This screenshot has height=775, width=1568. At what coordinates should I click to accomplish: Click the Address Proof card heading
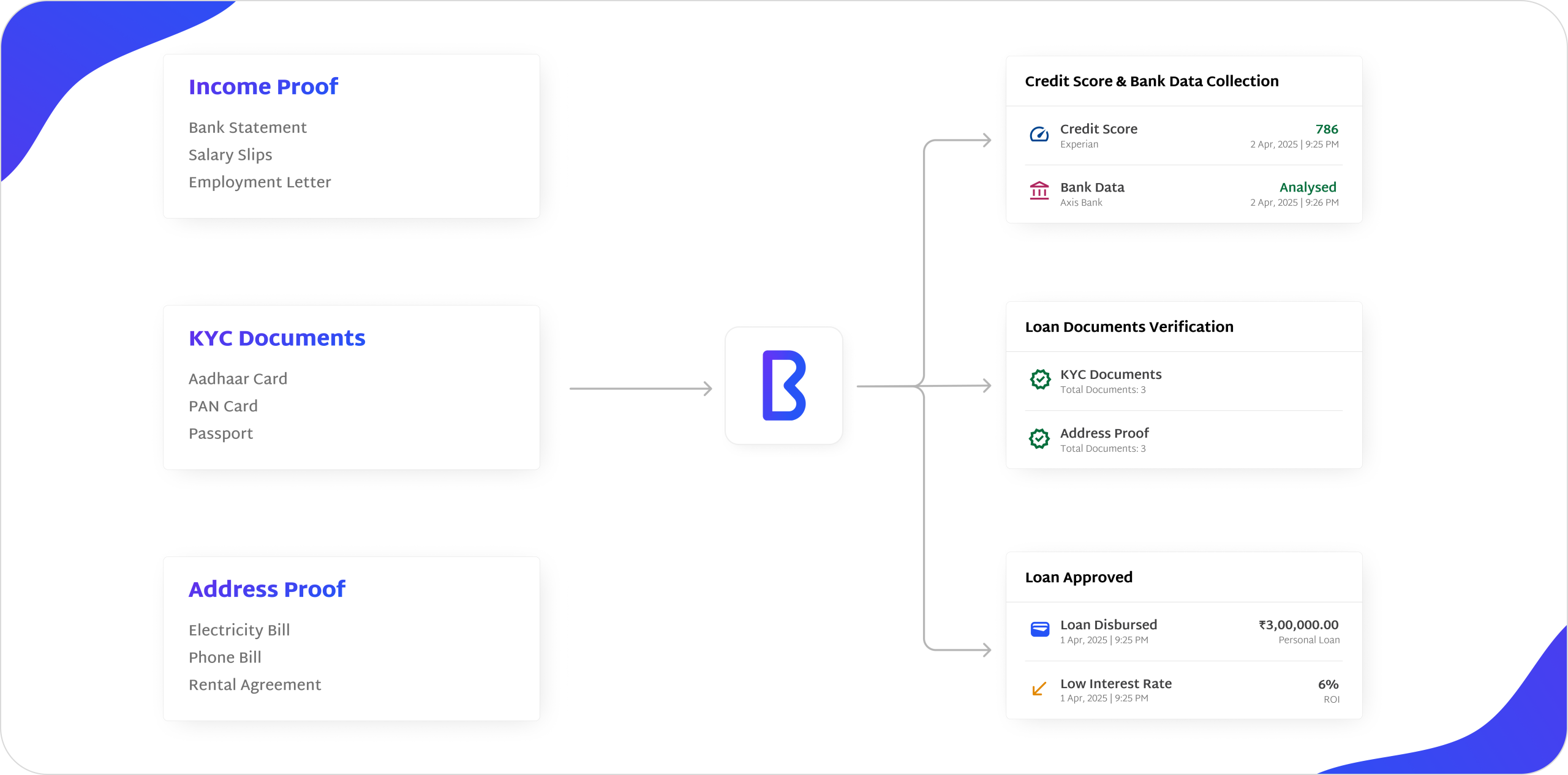click(266, 589)
